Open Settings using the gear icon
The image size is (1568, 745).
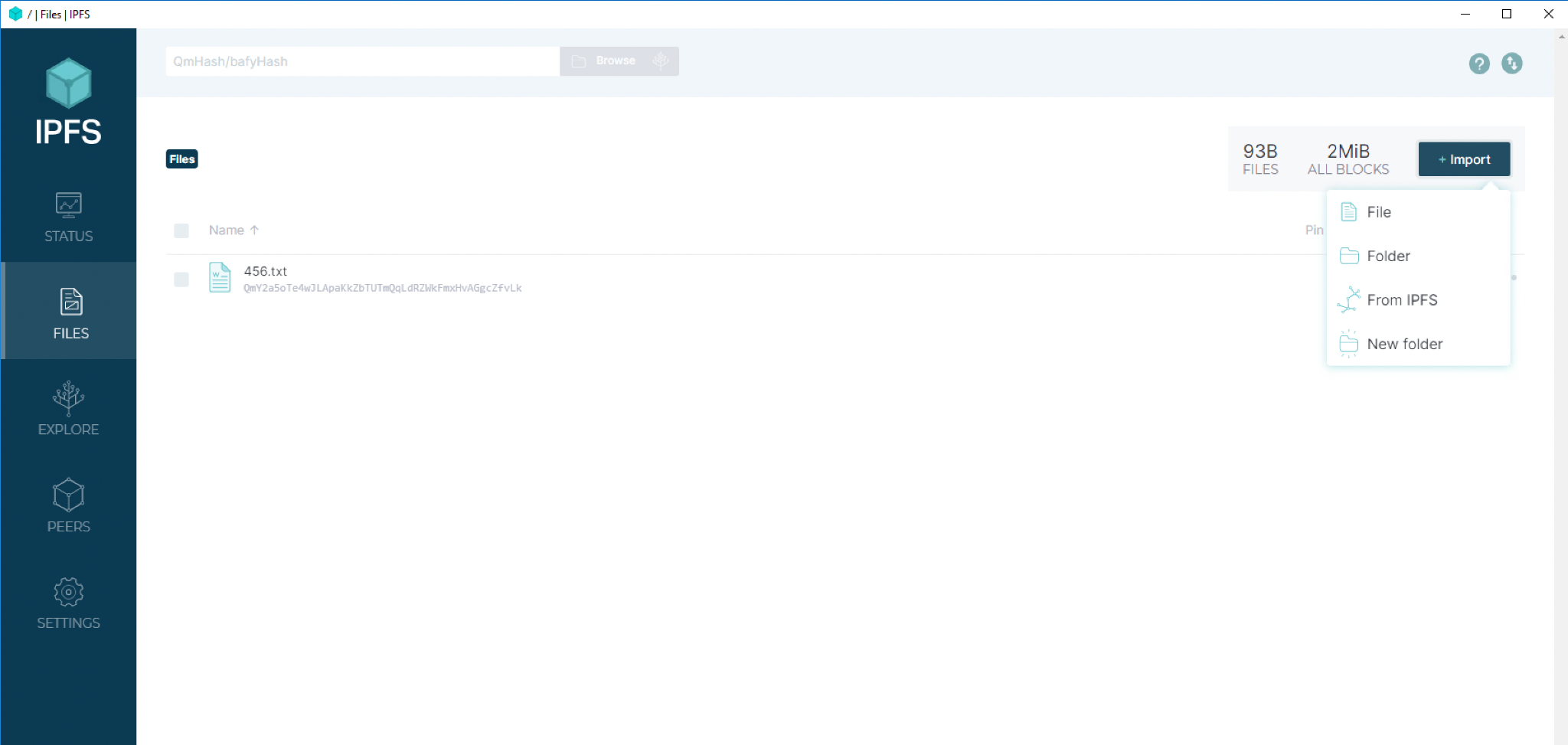click(x=68, y=603)
